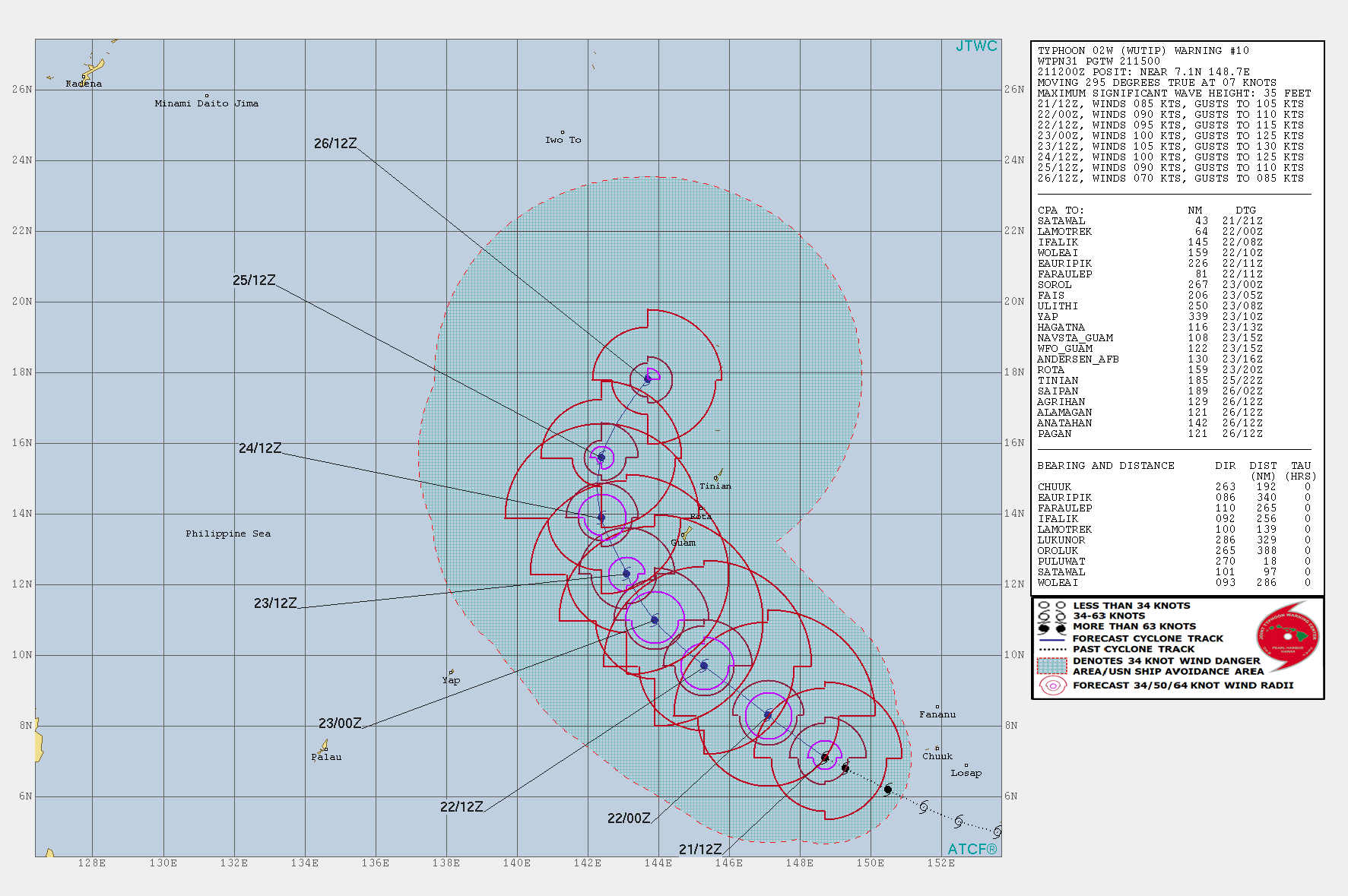Select the HAGATNA row in CPA list
Viewport: 1348px width, 896px height.
(x=1061, y=328)
